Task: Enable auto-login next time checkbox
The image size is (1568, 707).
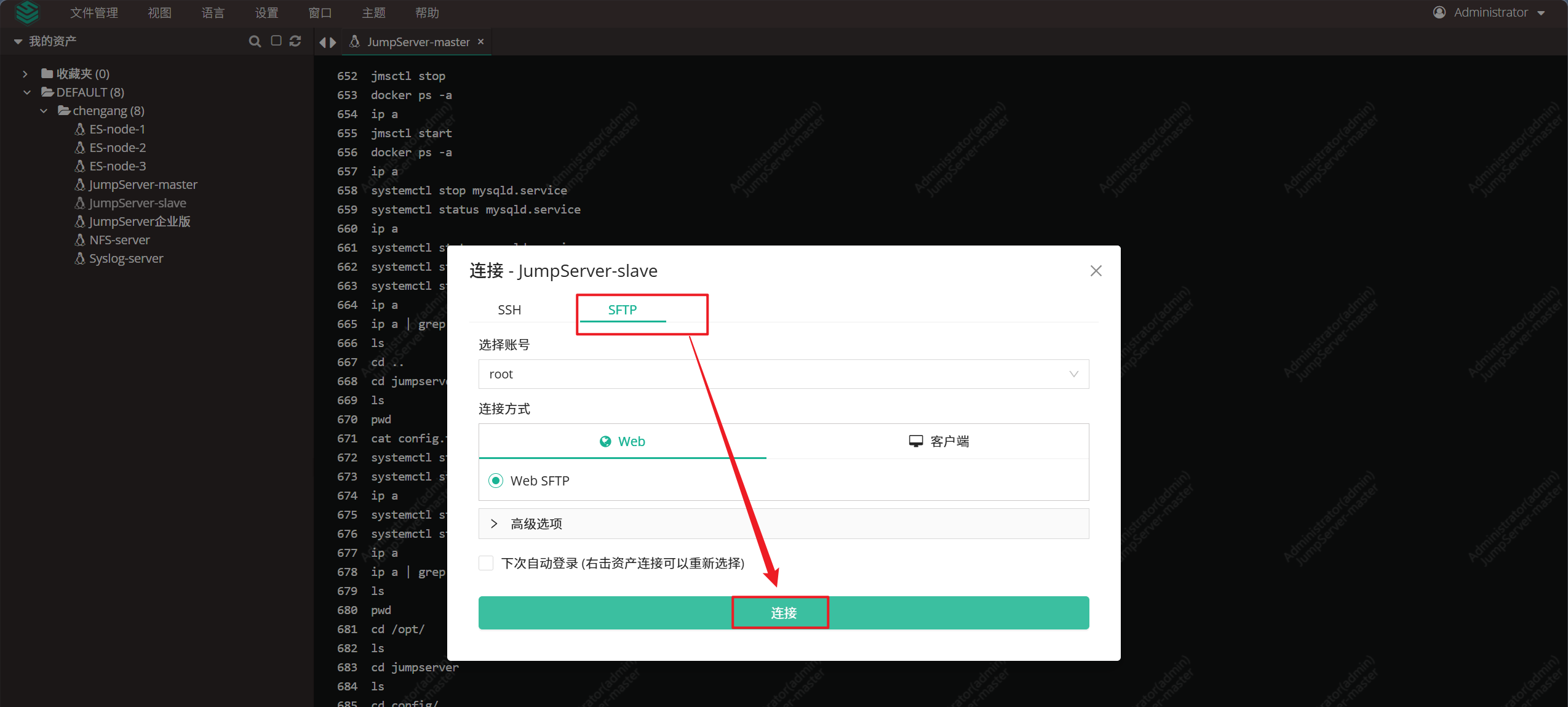Action: point(486,563)
